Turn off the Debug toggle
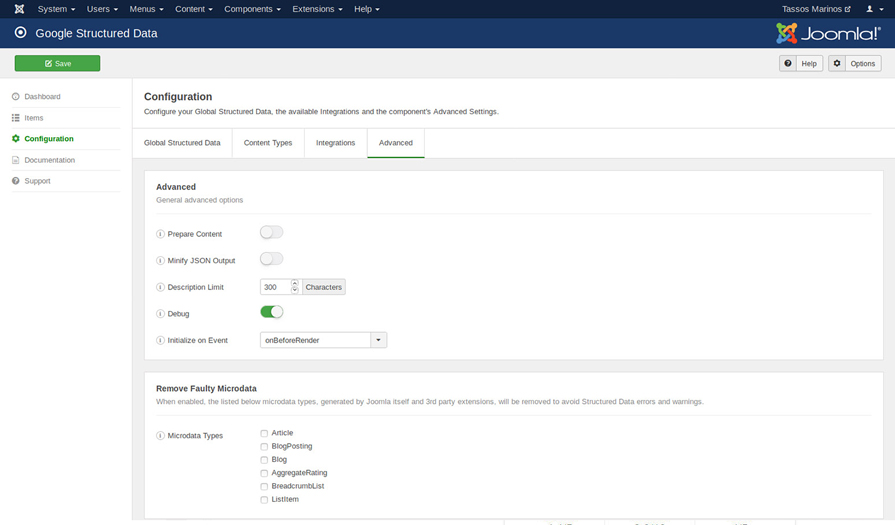The image size is (895, 525). click(271, 312)
